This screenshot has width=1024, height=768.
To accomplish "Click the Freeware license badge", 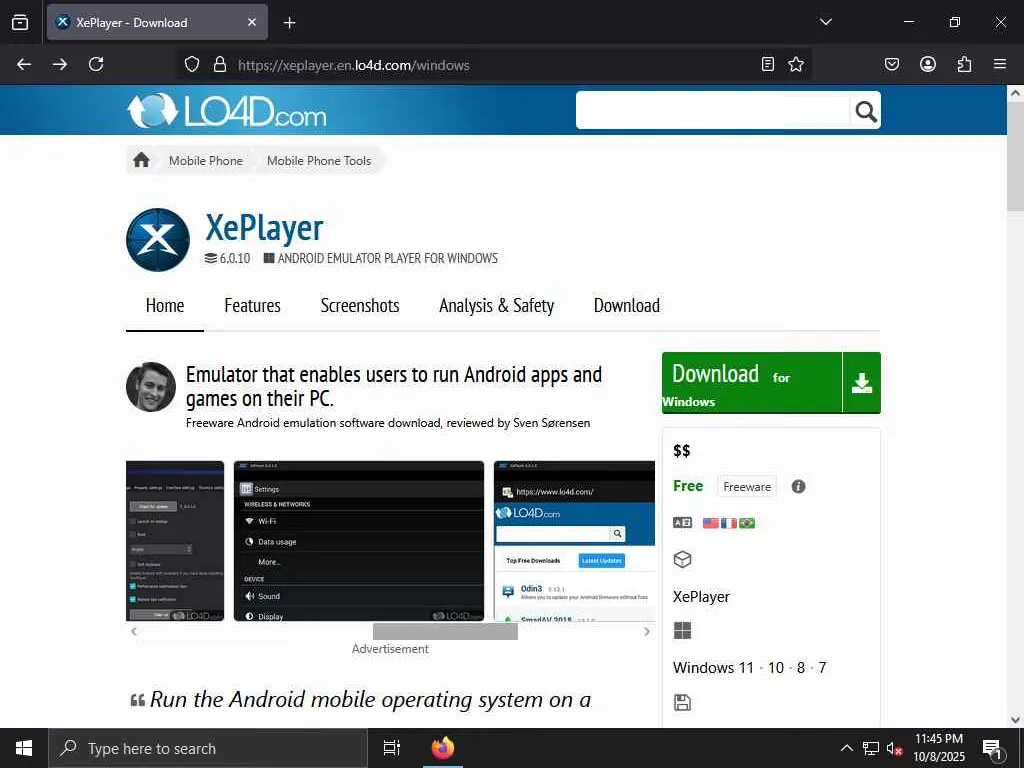I will [x=746, y=487].
